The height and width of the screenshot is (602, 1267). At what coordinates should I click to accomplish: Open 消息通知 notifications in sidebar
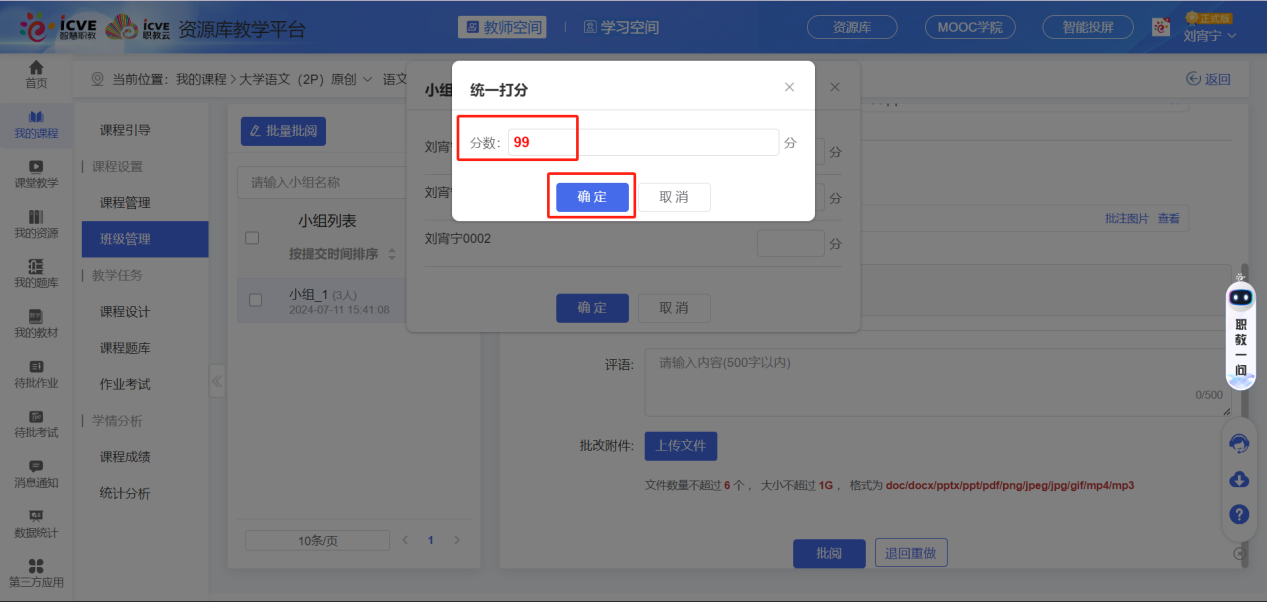pos(36,476)
